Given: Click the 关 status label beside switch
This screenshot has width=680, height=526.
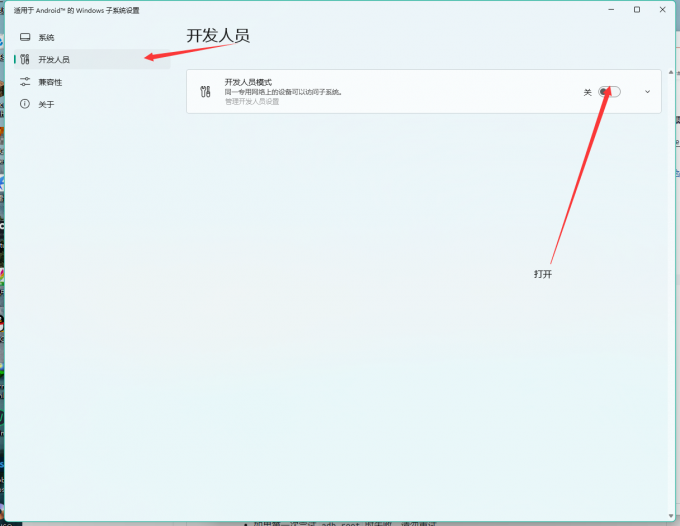Looking at the screenshot, I should 588,92.
